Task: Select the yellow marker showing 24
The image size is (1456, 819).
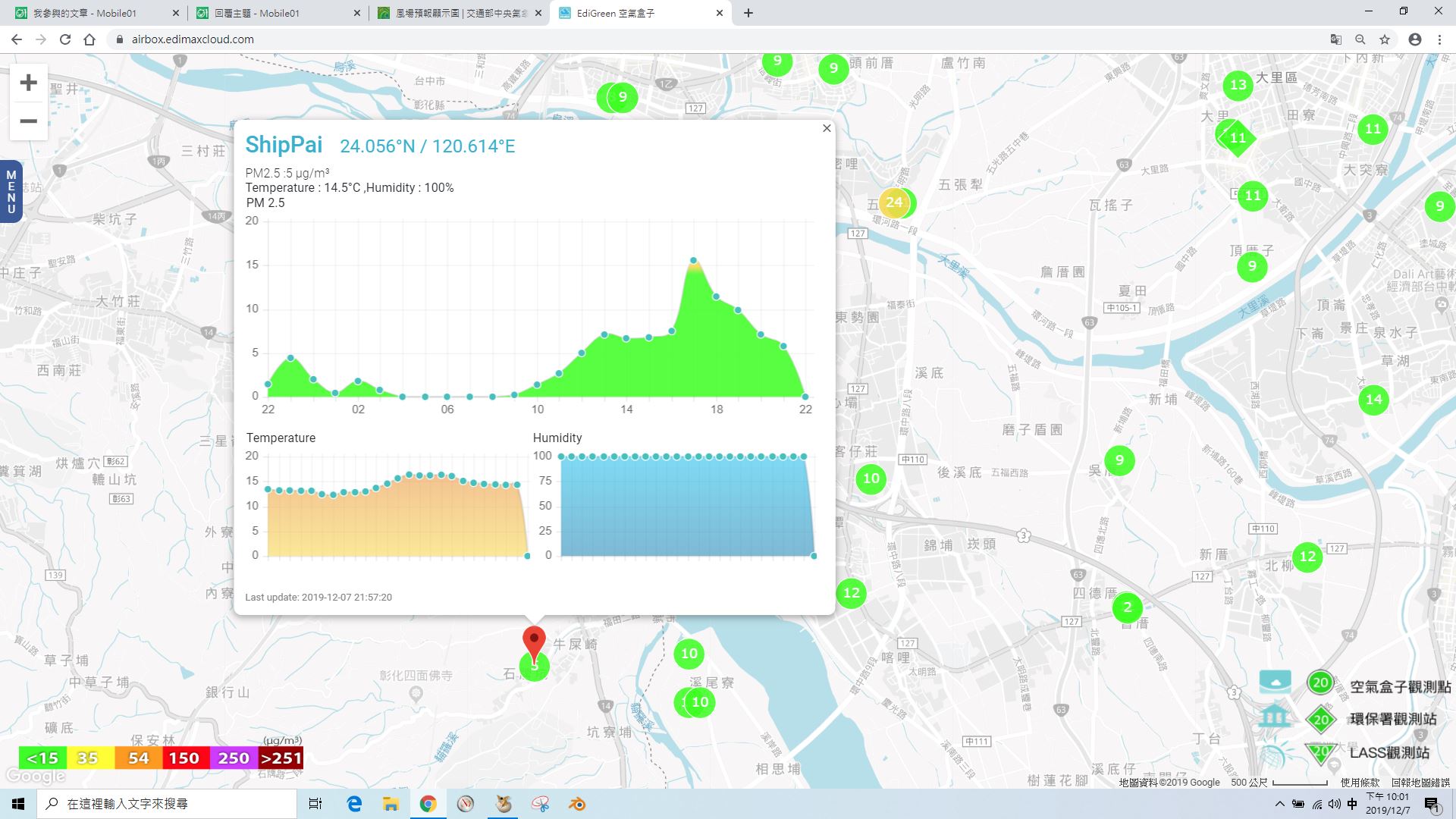Action: pyautogui.click(x=895, y=202)
